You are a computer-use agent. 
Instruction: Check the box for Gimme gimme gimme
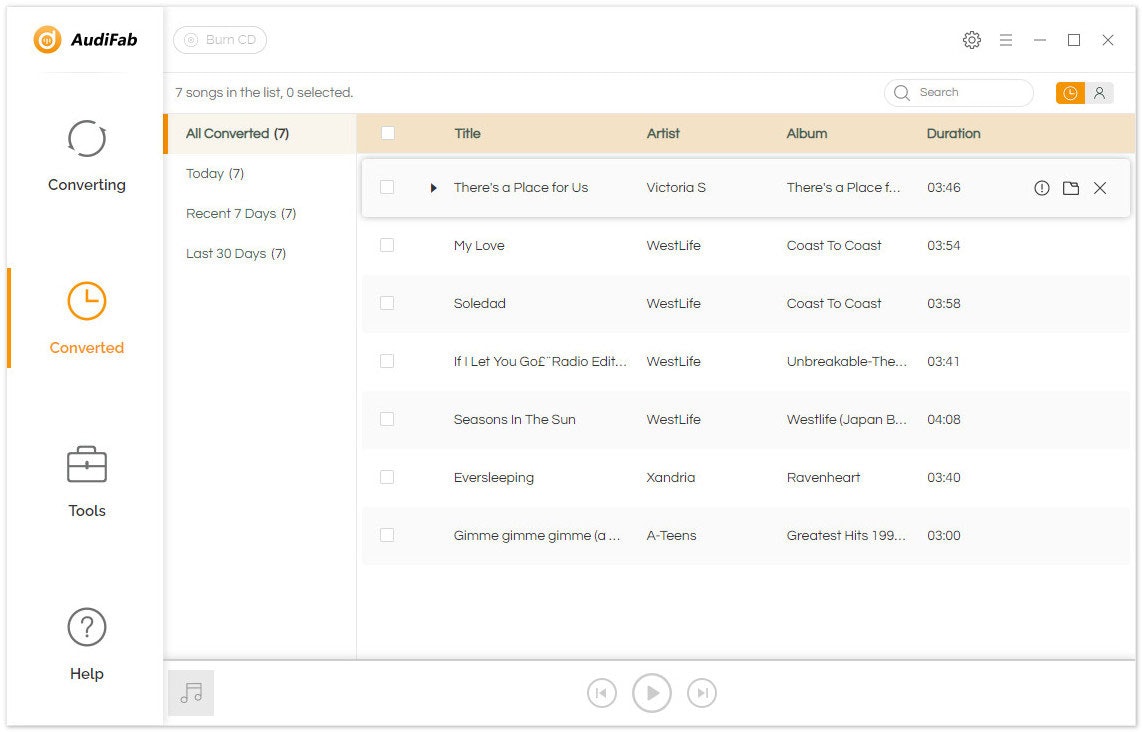(387, 535)
